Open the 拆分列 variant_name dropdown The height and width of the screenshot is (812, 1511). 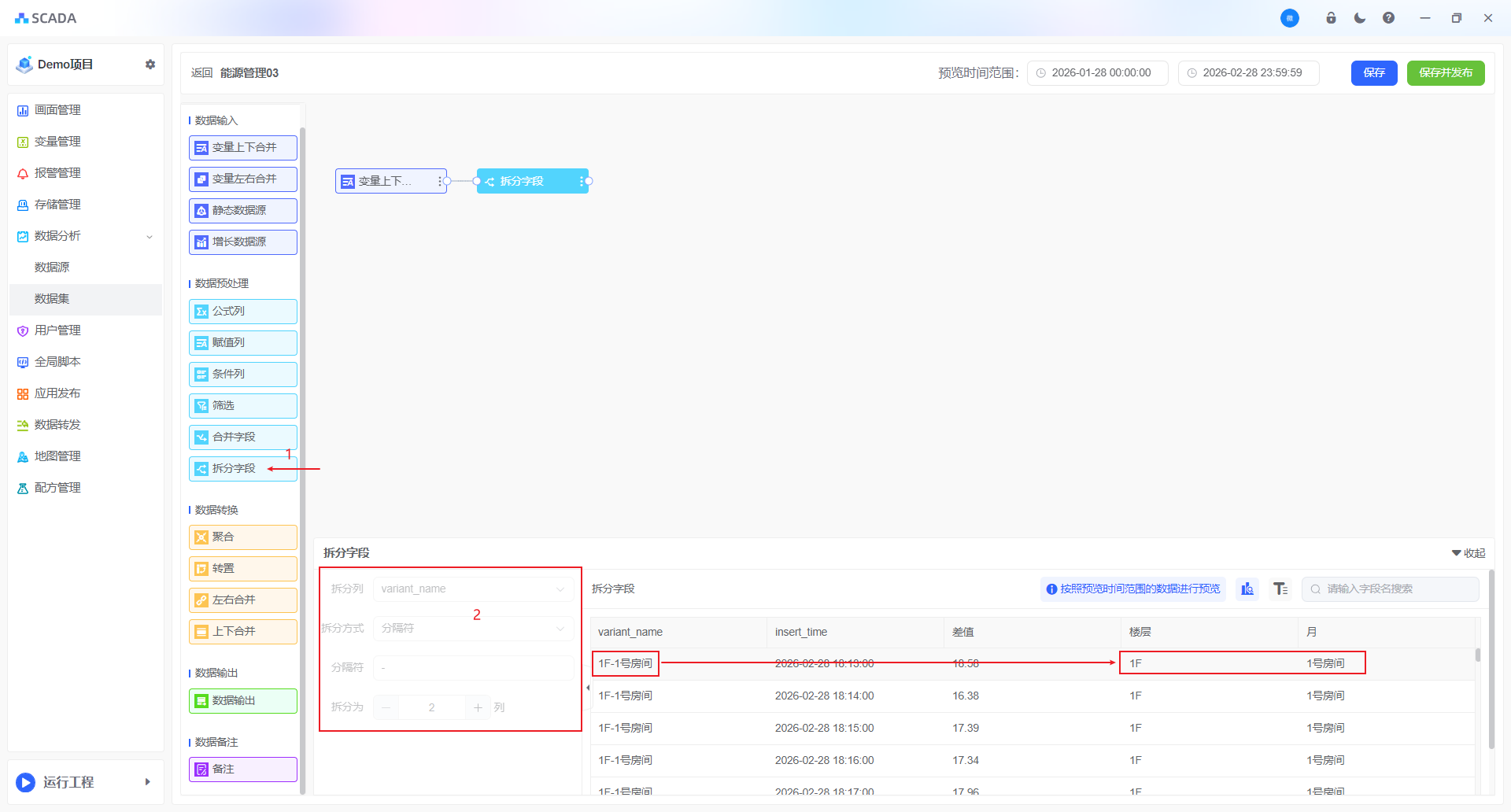click(x=472, y=589)
